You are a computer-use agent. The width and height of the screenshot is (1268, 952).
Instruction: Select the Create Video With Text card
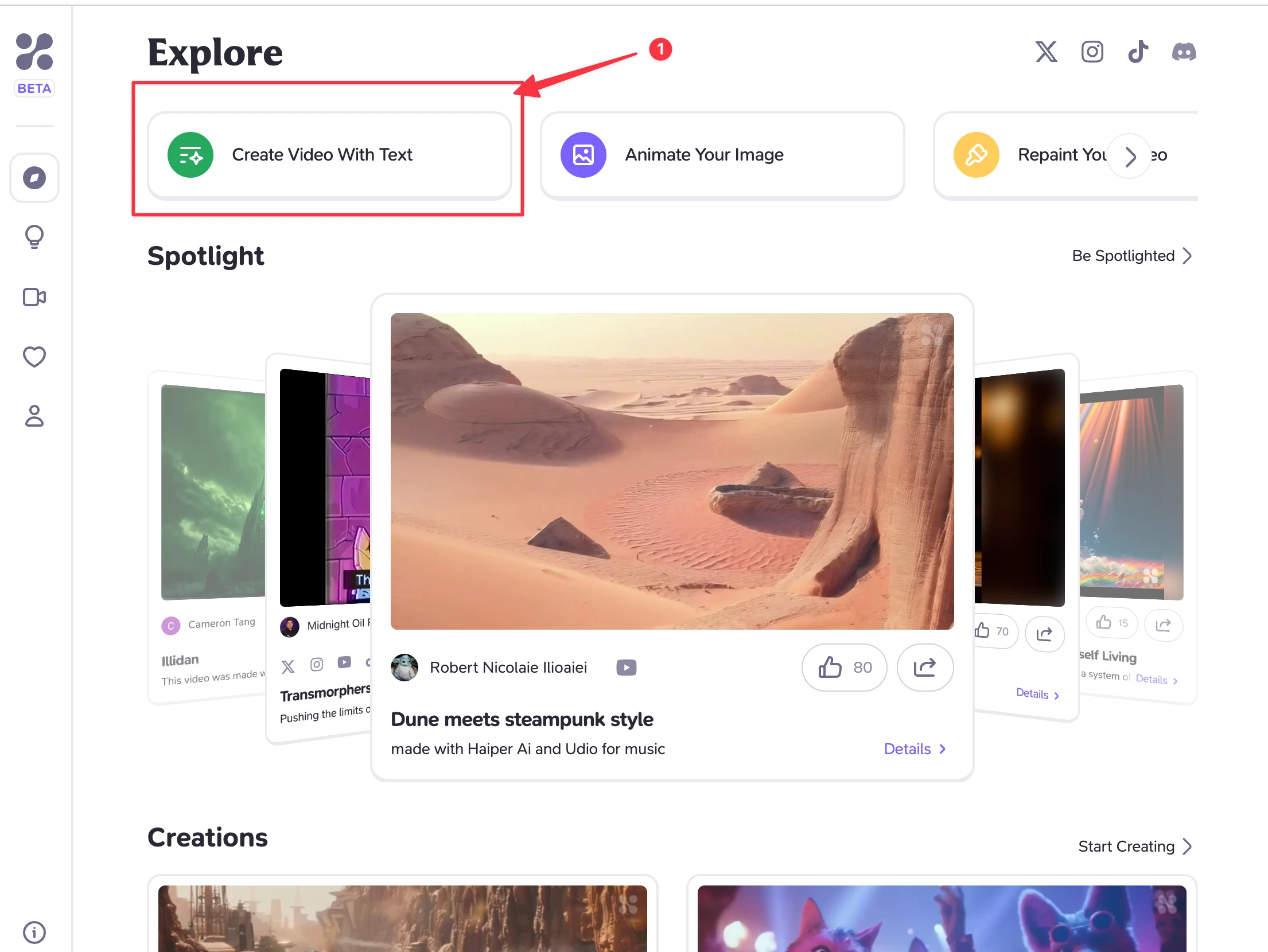[x=329, y=155]
